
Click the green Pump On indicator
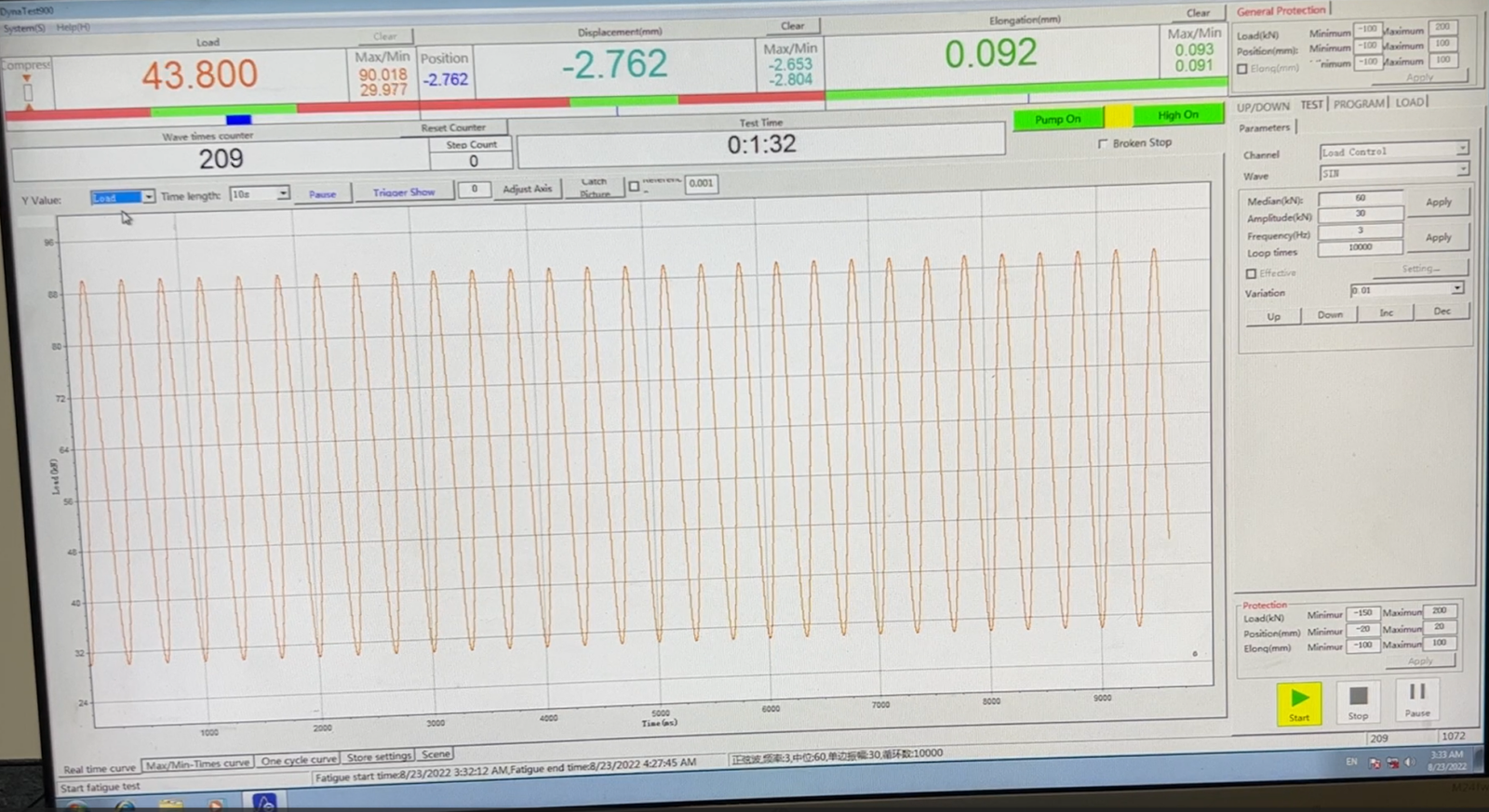[x=1058, y=119]
